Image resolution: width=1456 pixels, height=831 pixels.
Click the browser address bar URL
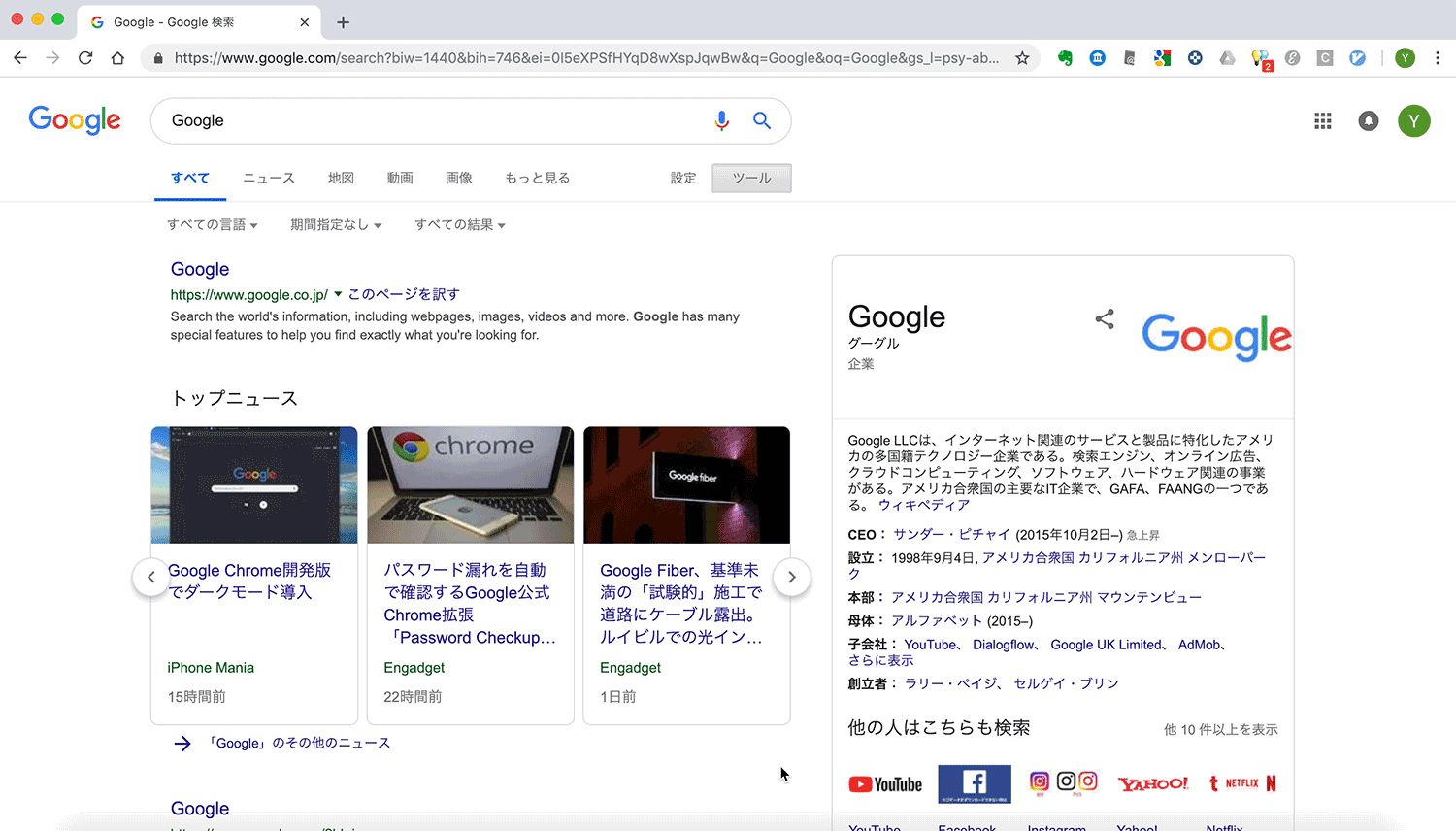(586, 58)
